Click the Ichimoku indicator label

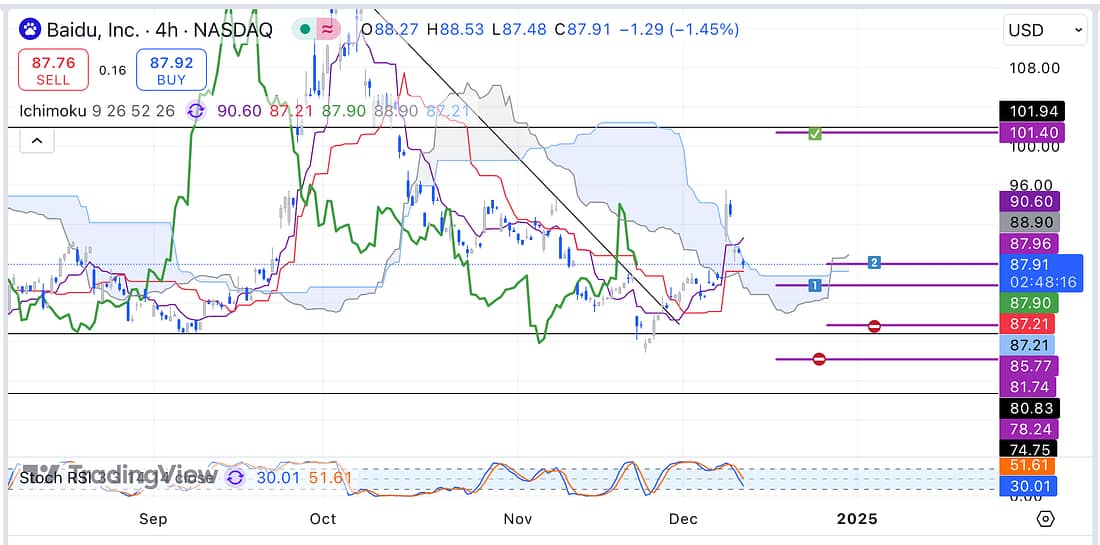53,112
